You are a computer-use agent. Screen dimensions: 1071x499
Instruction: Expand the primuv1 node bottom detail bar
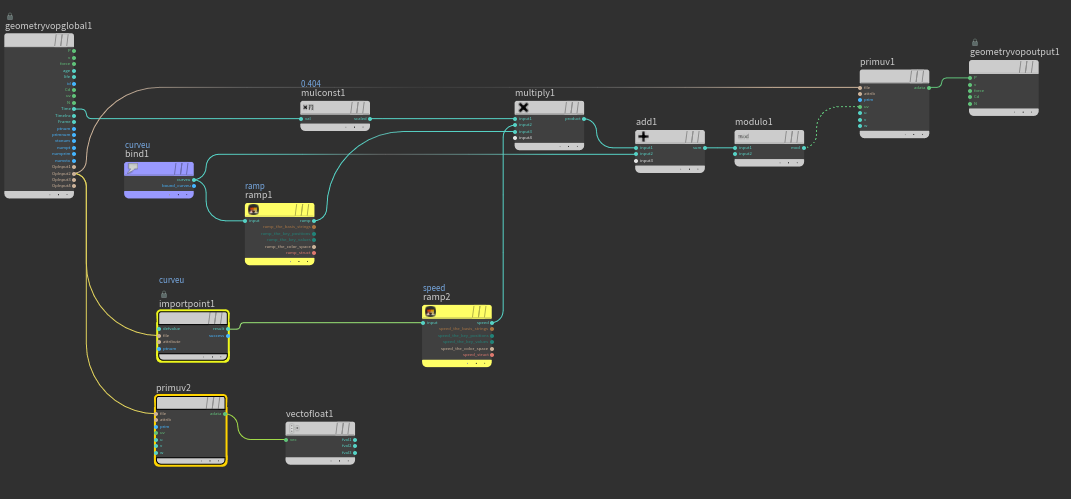tap(894, 133)
